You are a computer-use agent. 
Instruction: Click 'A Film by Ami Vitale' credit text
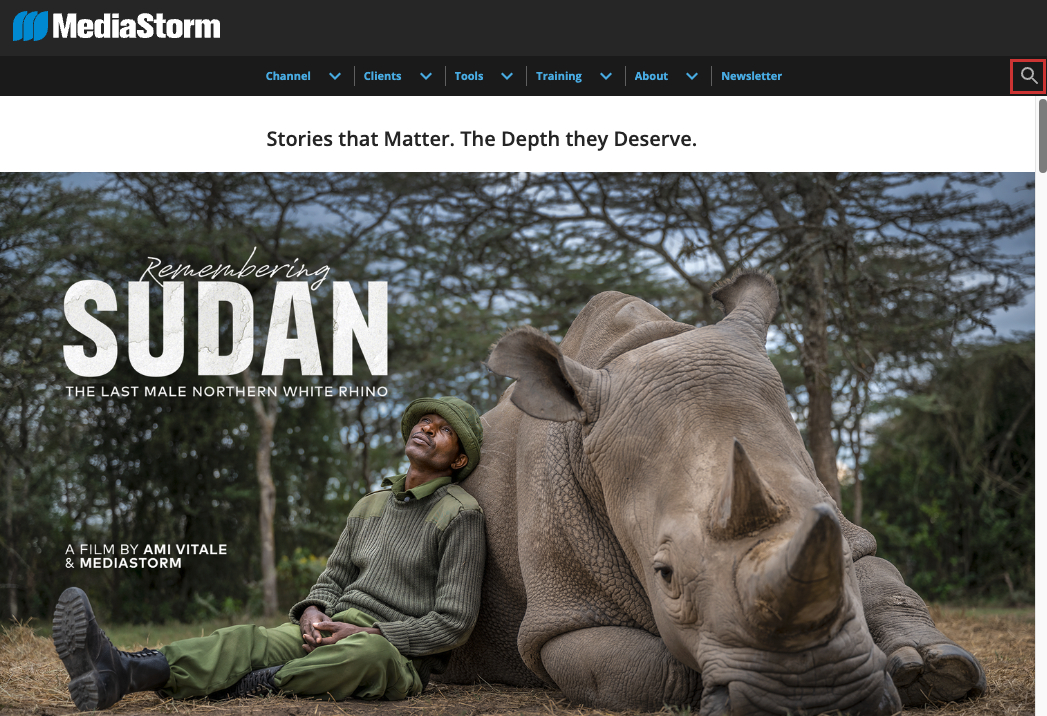(146, 556)
